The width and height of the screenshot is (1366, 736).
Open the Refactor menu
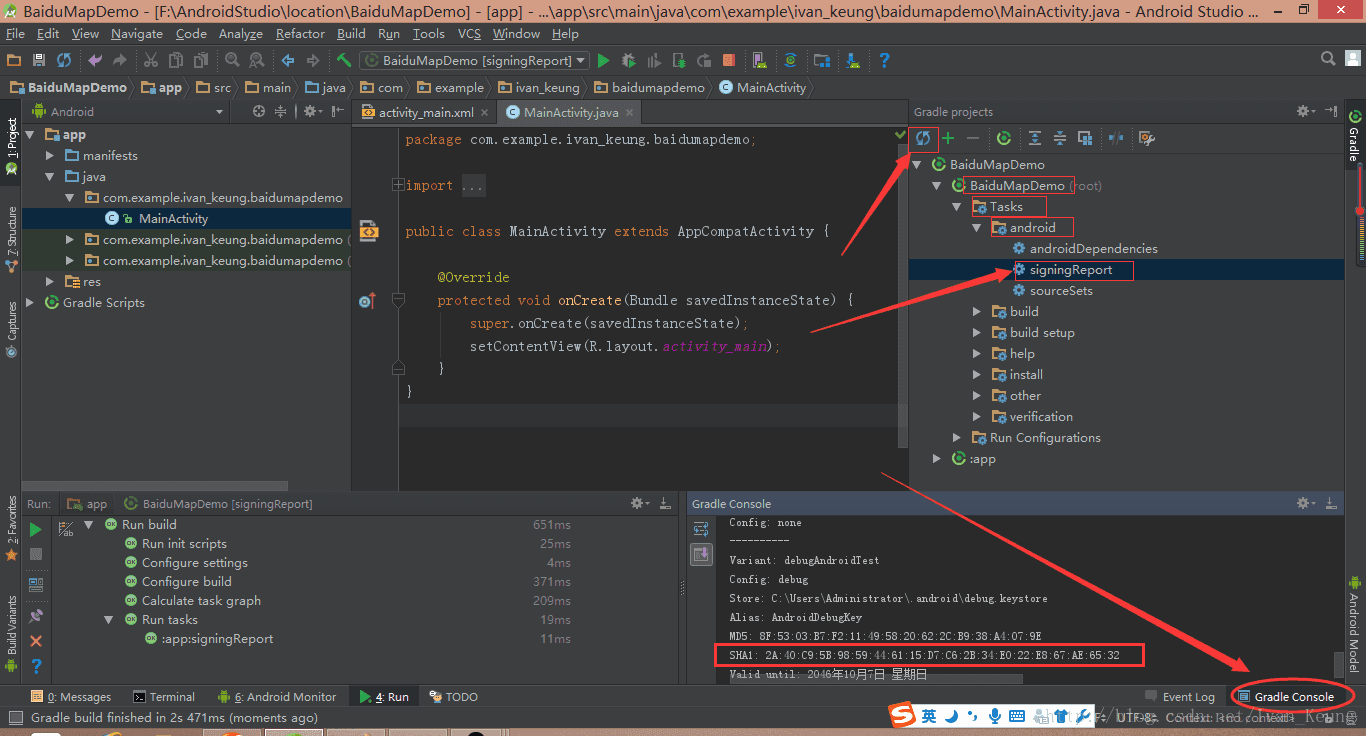tap(300, 33)
